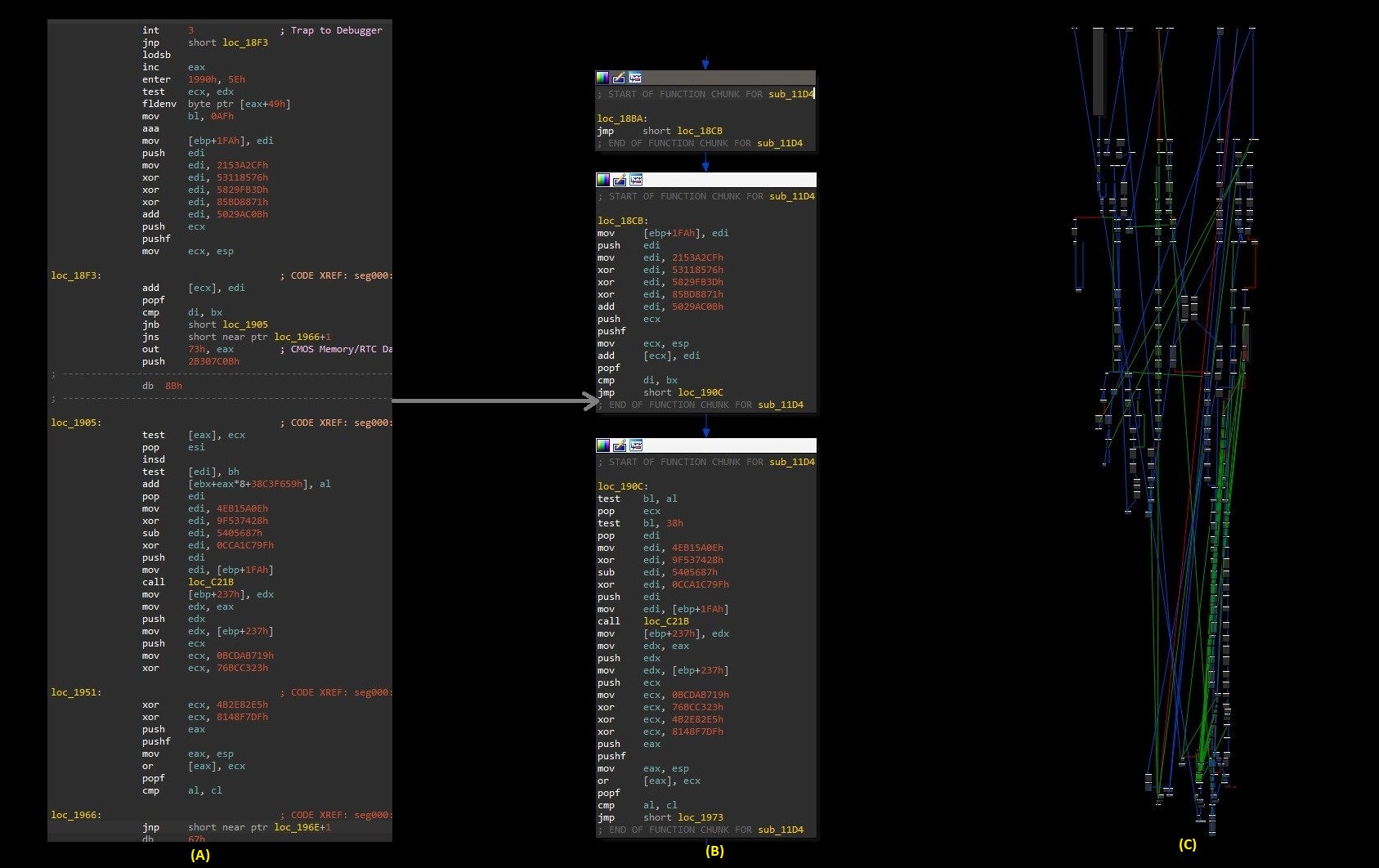This screenshot has height=868, width=1379.
Task: Click the loc_1905: label in the listing
Action: [x=76, y=423]
